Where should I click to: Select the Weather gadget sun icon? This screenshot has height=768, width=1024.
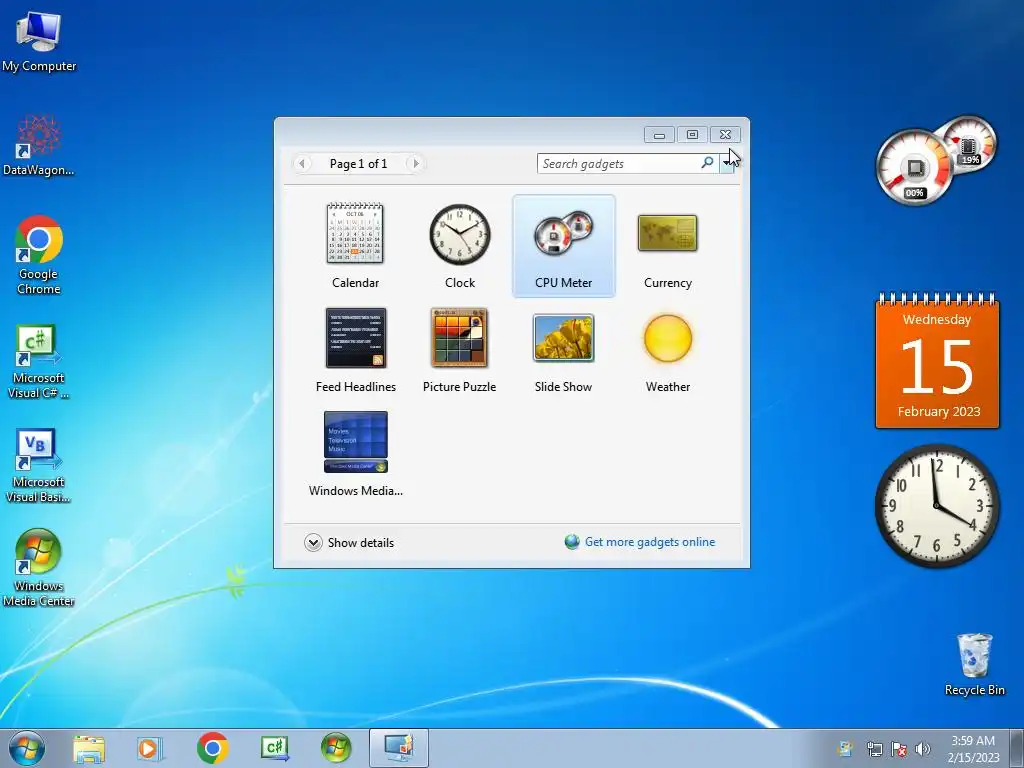click(x=667, y=338)
